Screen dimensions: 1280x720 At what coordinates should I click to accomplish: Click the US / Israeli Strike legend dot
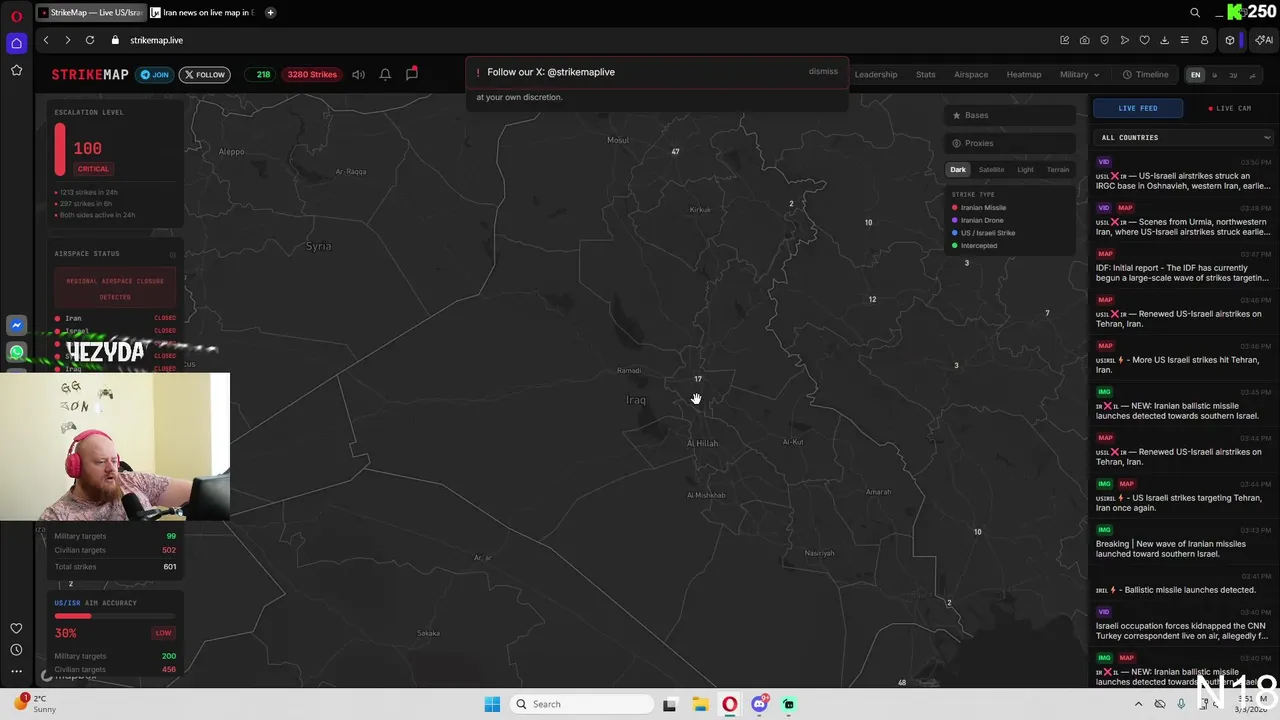pyautogui.click(x=955, y=233)
